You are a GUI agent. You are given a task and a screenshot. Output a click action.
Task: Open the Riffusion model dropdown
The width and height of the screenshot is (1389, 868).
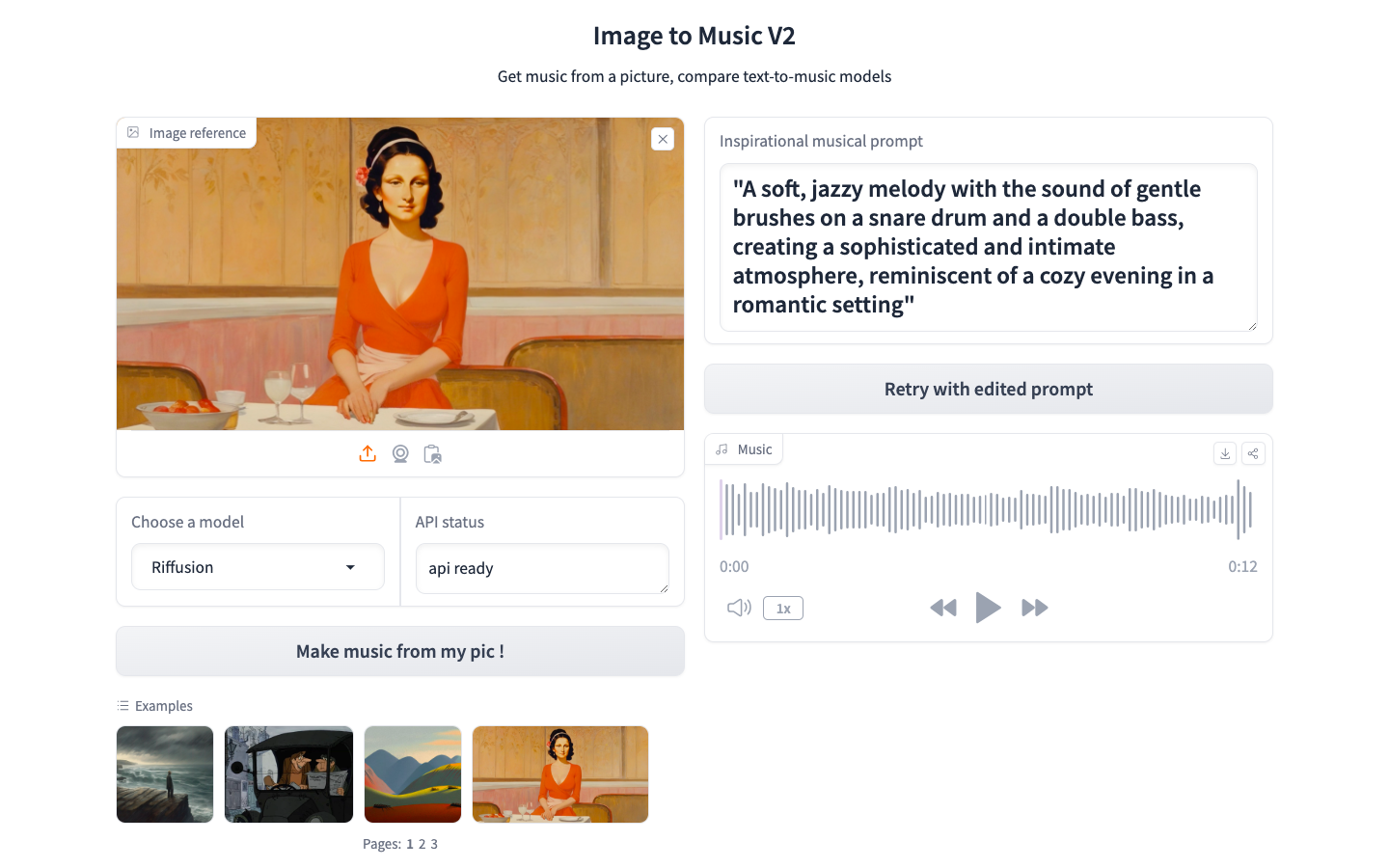pyautogui.click(x=258, y=567)
